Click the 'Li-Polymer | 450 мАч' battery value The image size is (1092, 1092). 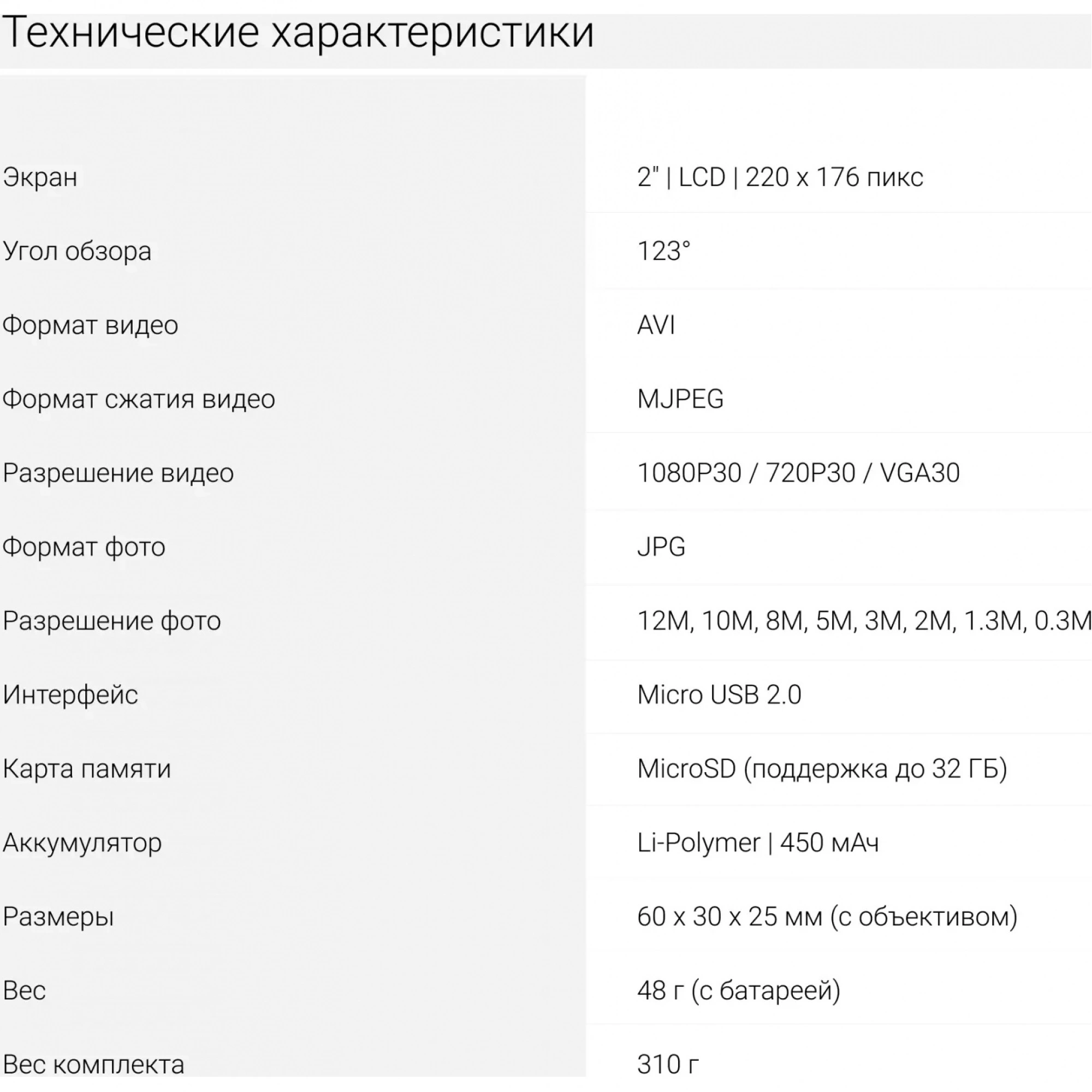(758, 842)
